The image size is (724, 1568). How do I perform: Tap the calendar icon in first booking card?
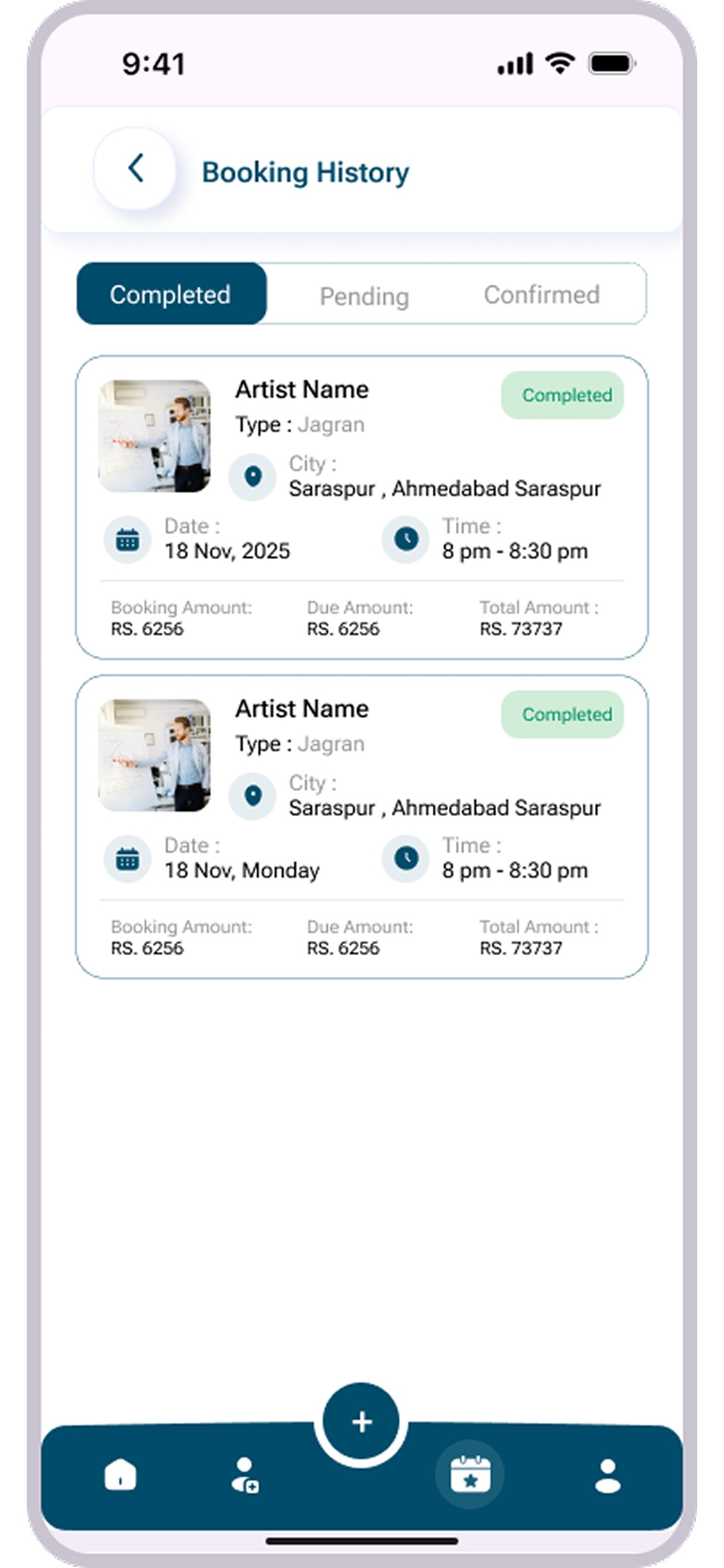127,540
